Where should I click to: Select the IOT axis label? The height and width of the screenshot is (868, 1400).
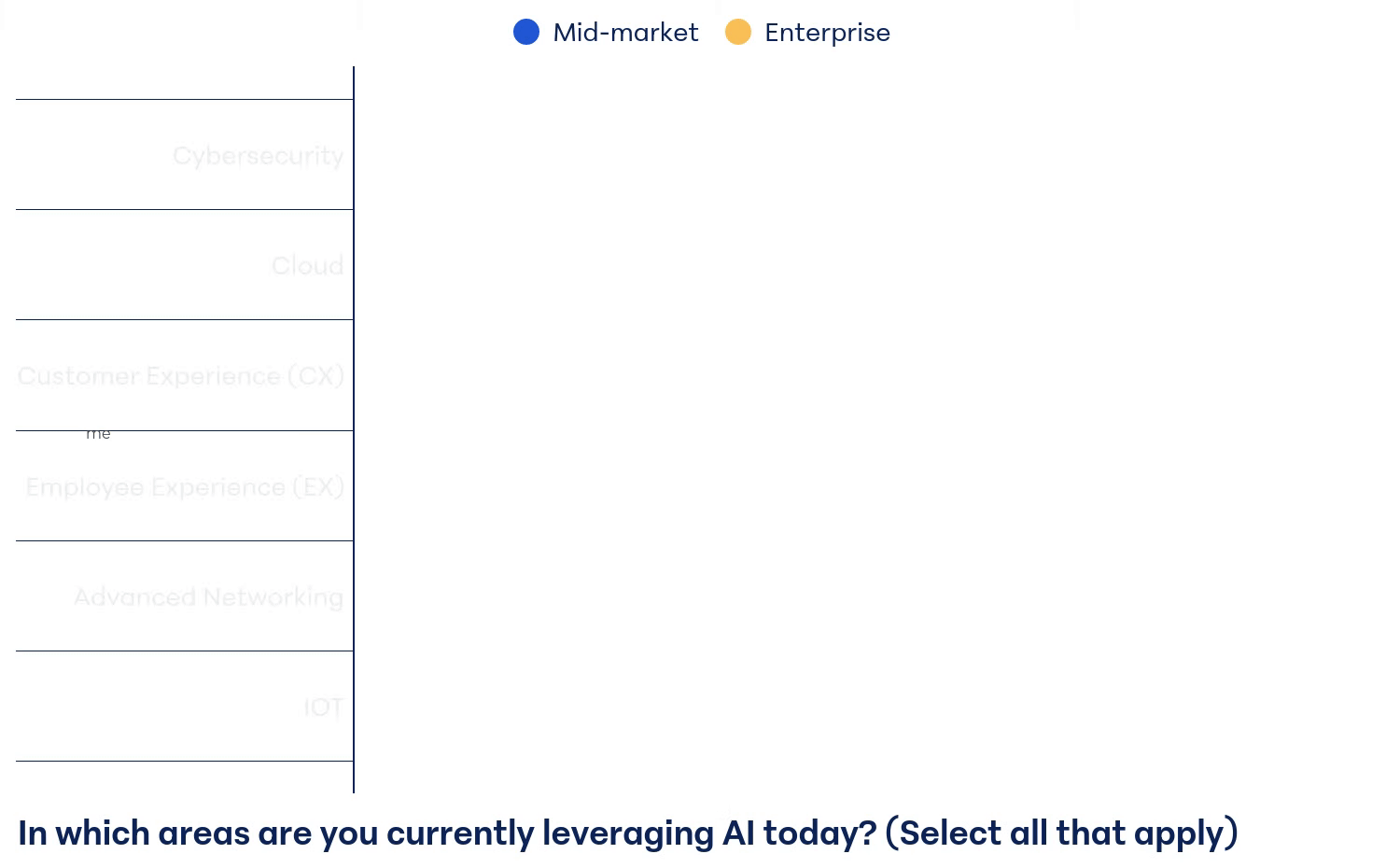[x=323, y=707]
